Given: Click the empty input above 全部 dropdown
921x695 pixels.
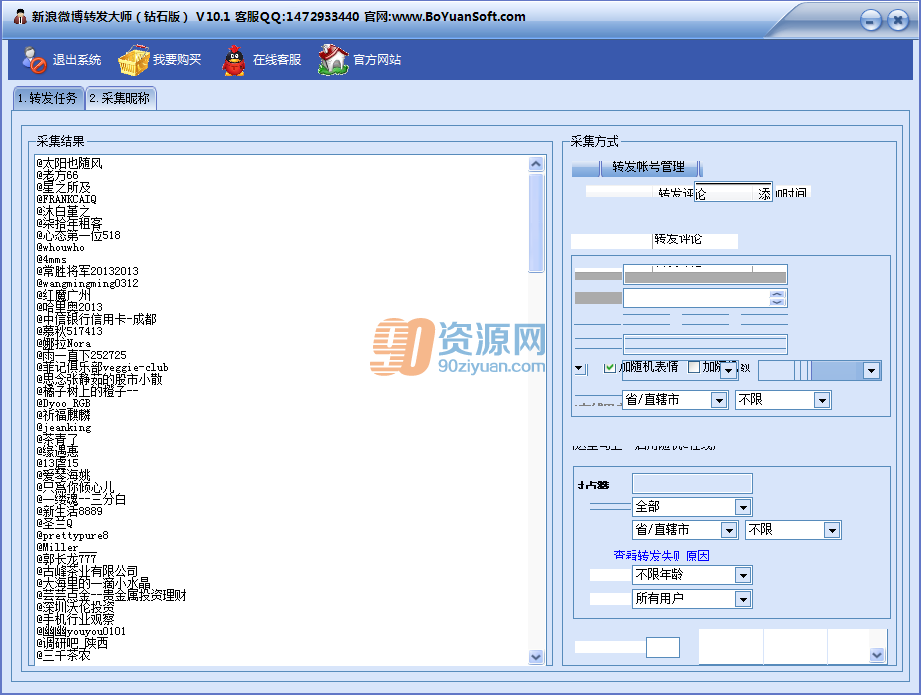Looking at the screenshot, I should [x=692, y=484].
